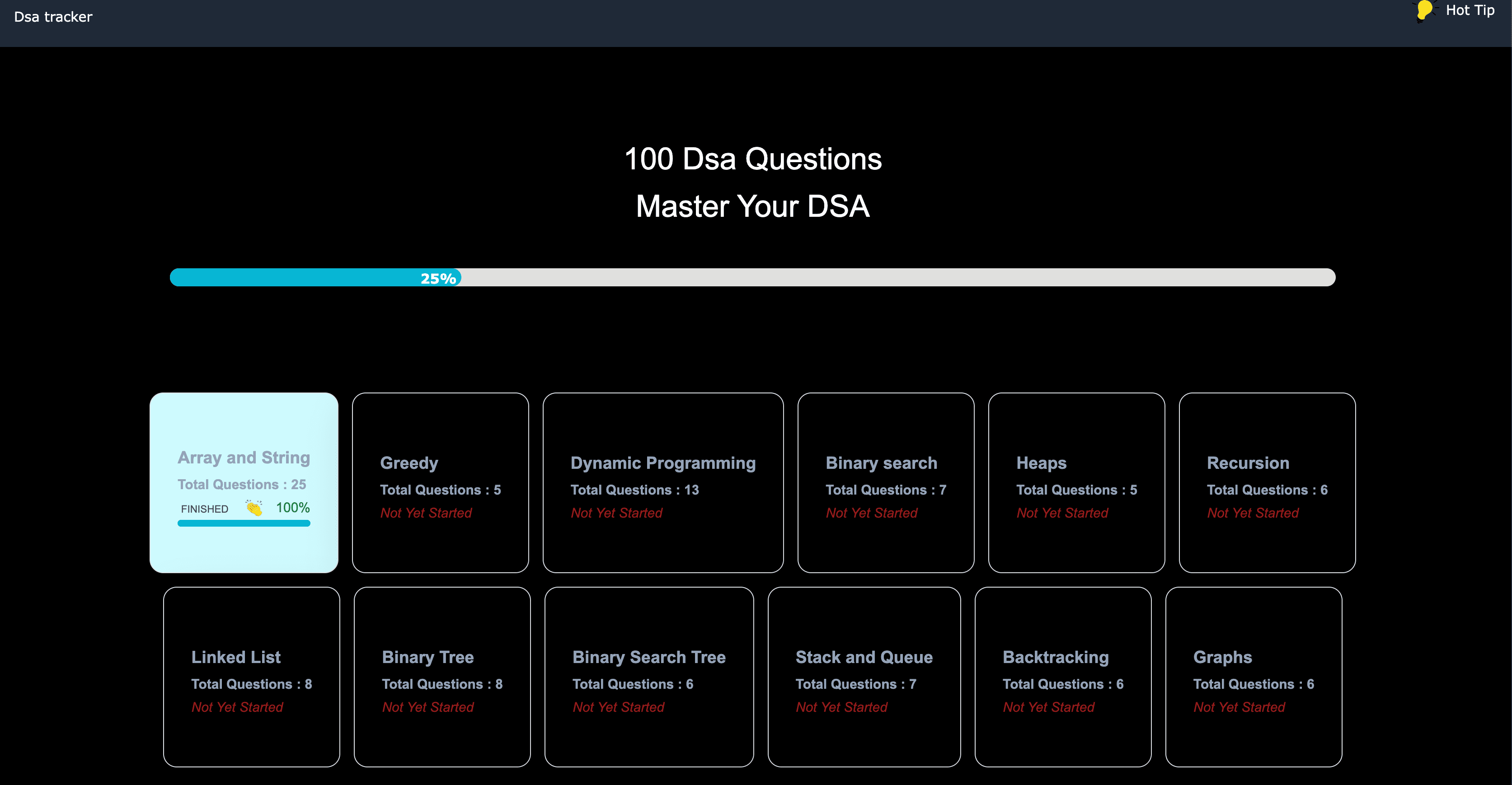Open the Linked List card

251,677
